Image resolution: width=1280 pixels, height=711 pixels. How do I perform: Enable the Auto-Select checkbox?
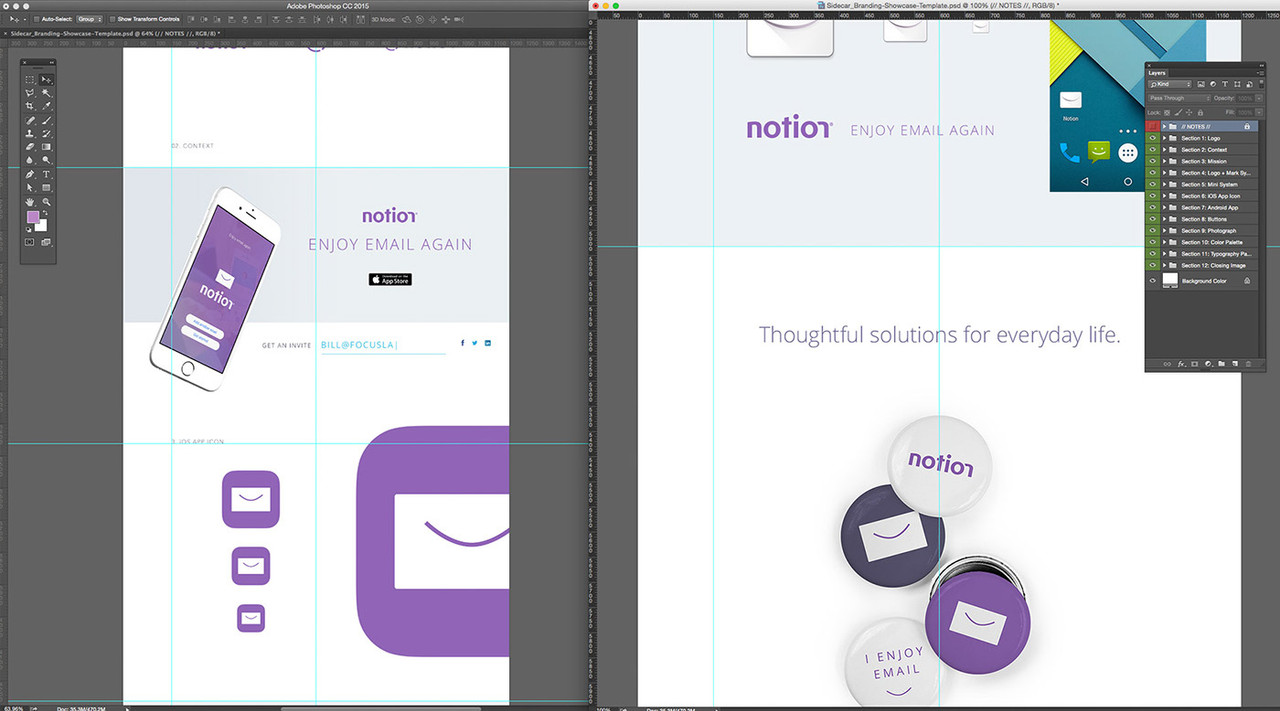pos(36,19)
